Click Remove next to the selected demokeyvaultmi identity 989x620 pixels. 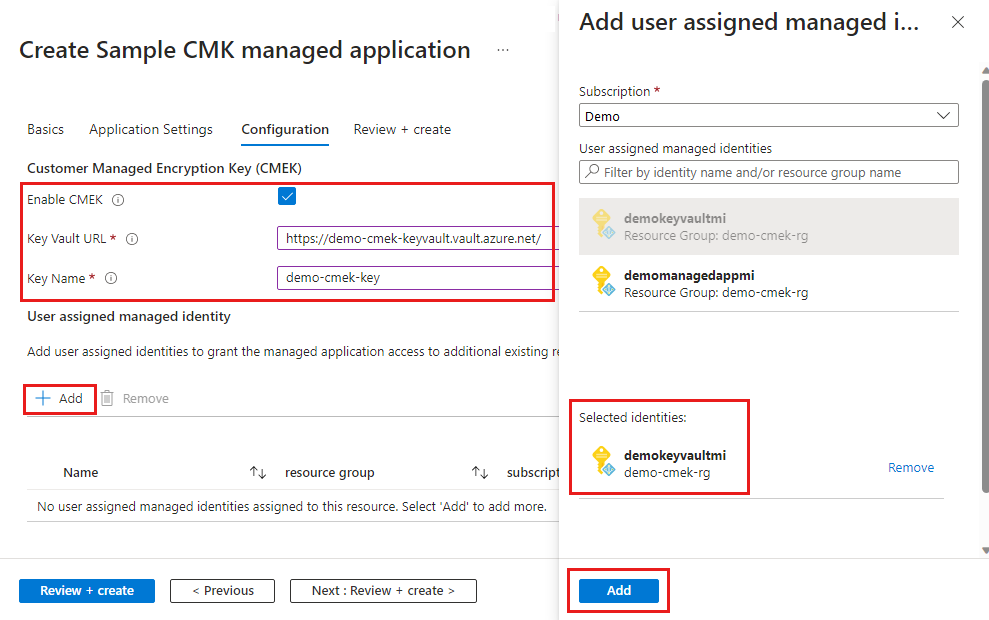pos(910,467)
